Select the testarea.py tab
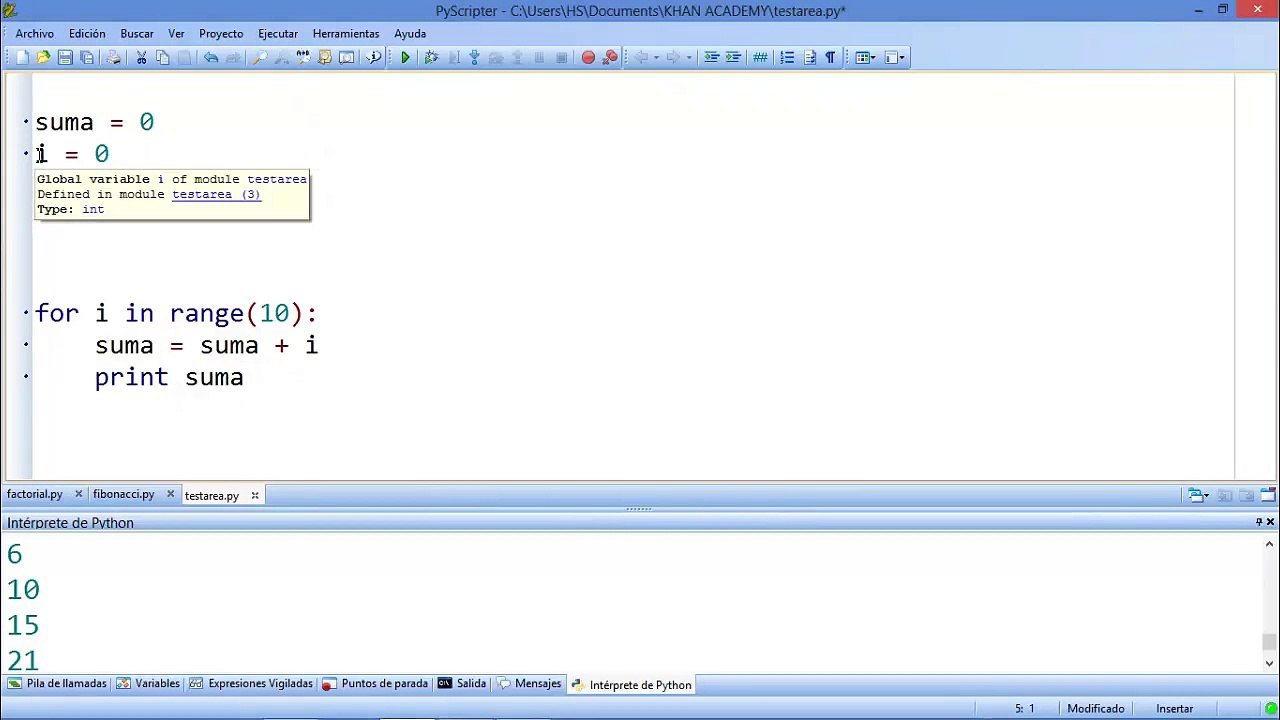Image resolution: width=1280 pixels, height=720 pixels. [x=212, y=495]
